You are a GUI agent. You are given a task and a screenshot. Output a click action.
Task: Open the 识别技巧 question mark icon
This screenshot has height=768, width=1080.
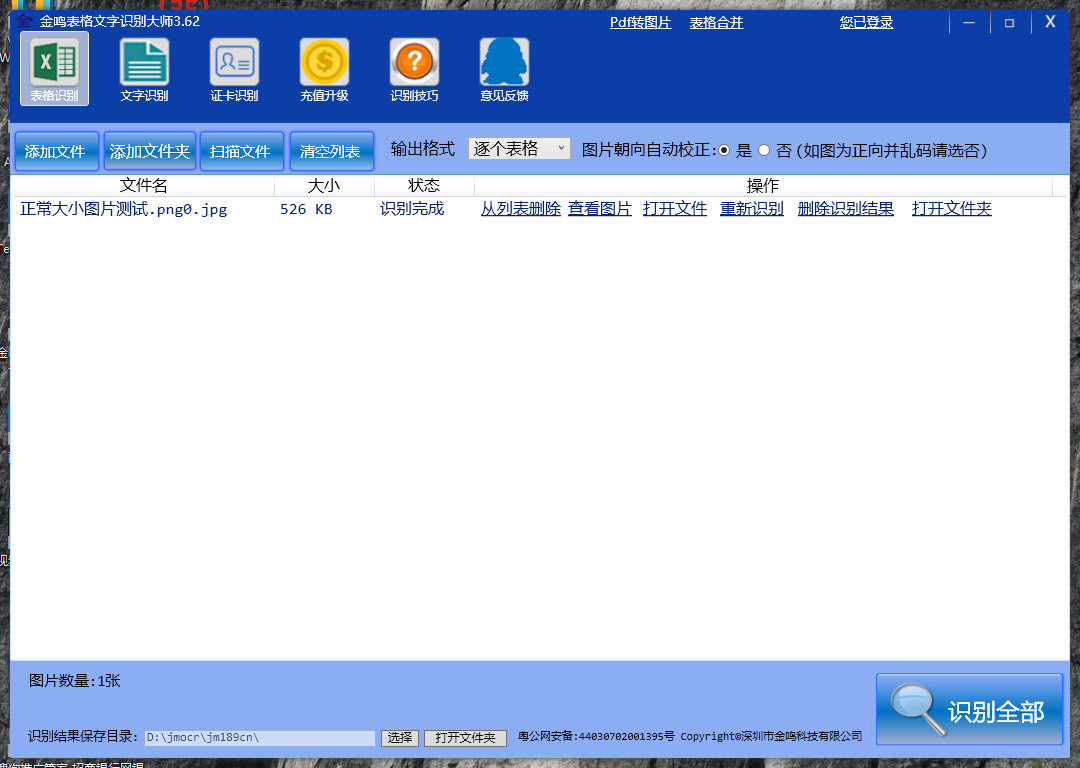414,66
